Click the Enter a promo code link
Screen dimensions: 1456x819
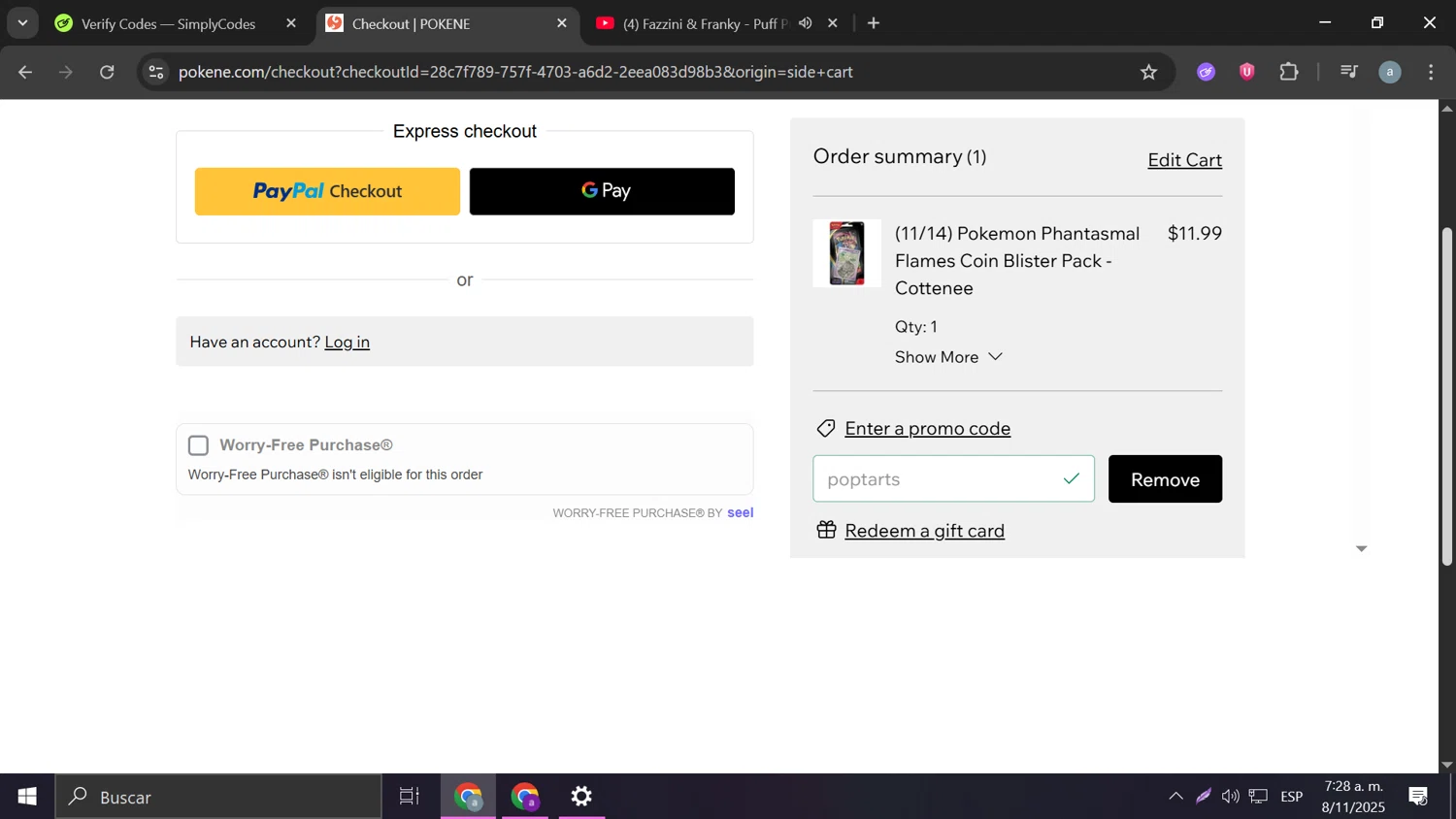pyautogui.click(x=927, y=428)
